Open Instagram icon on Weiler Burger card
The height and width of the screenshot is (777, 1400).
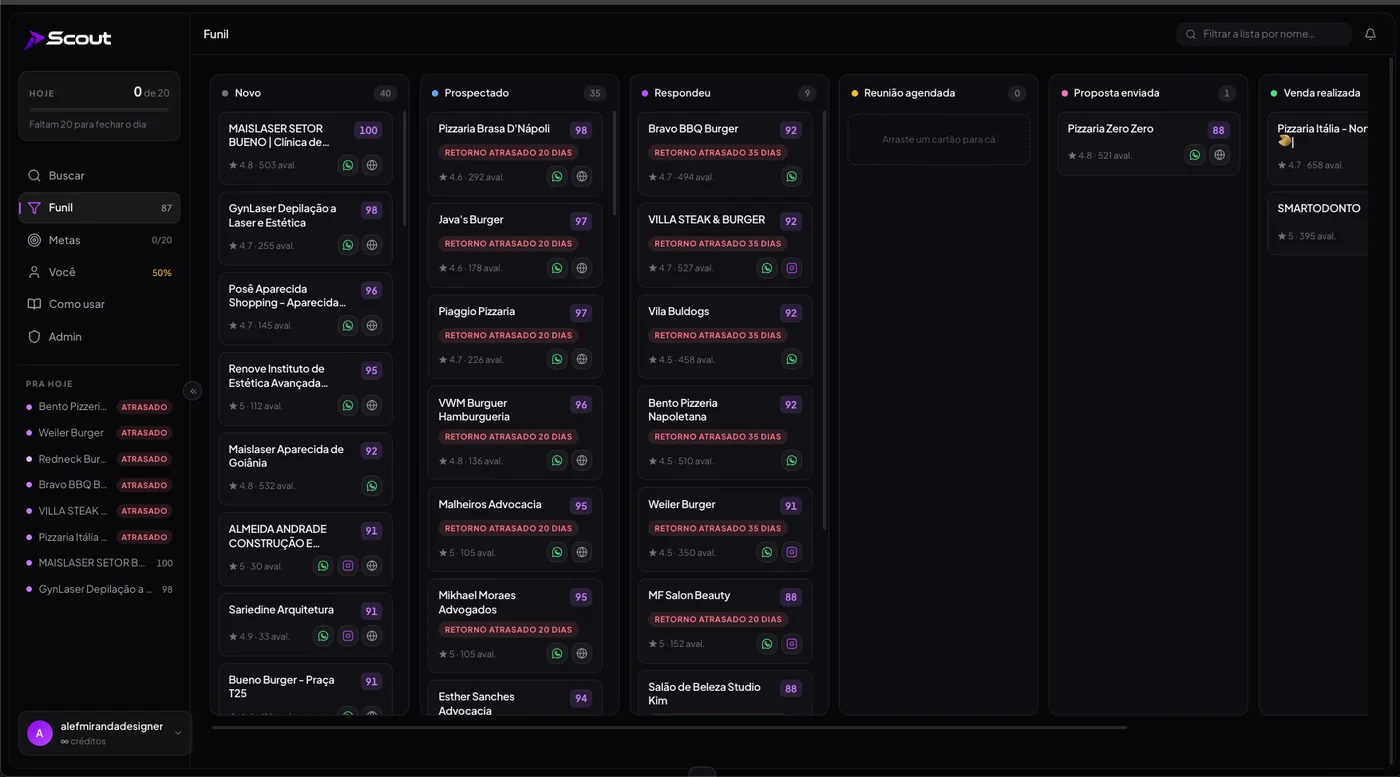[792, 552]
